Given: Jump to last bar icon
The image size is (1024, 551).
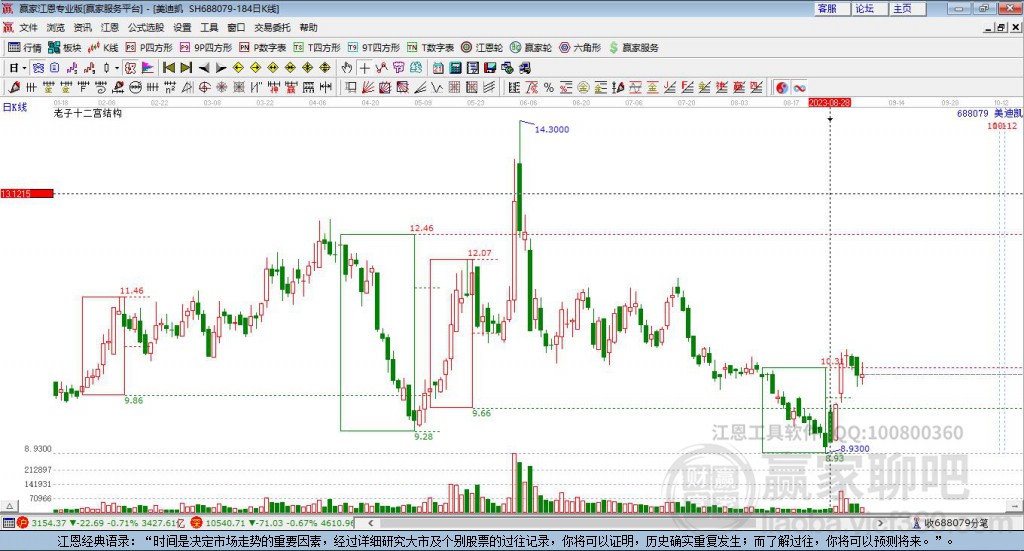Looking at the screenshot, I should (x=186, y=68).
